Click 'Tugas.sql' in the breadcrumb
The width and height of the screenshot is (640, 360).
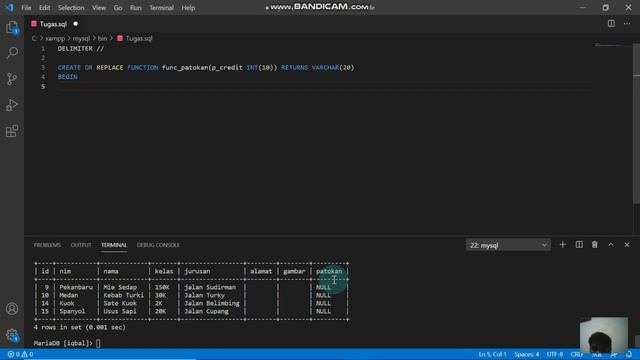(139, 38)
